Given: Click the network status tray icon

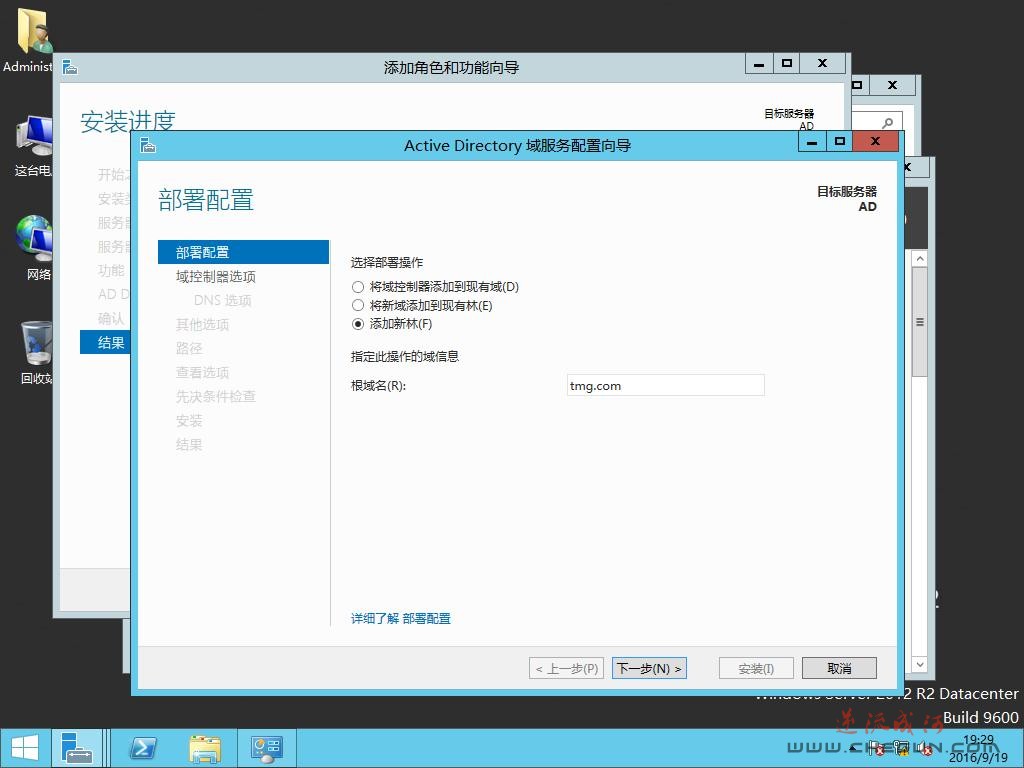Looking at the screenshot, I should coord(901,748).
